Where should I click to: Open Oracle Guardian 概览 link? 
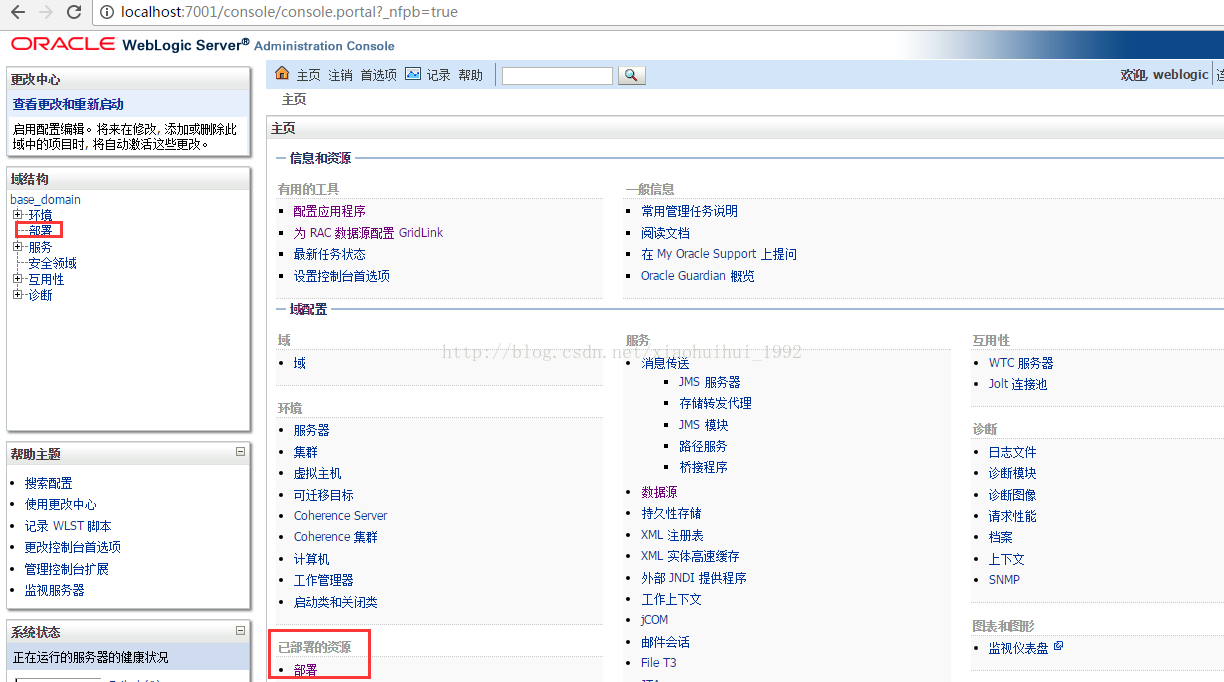click(697, 276)
